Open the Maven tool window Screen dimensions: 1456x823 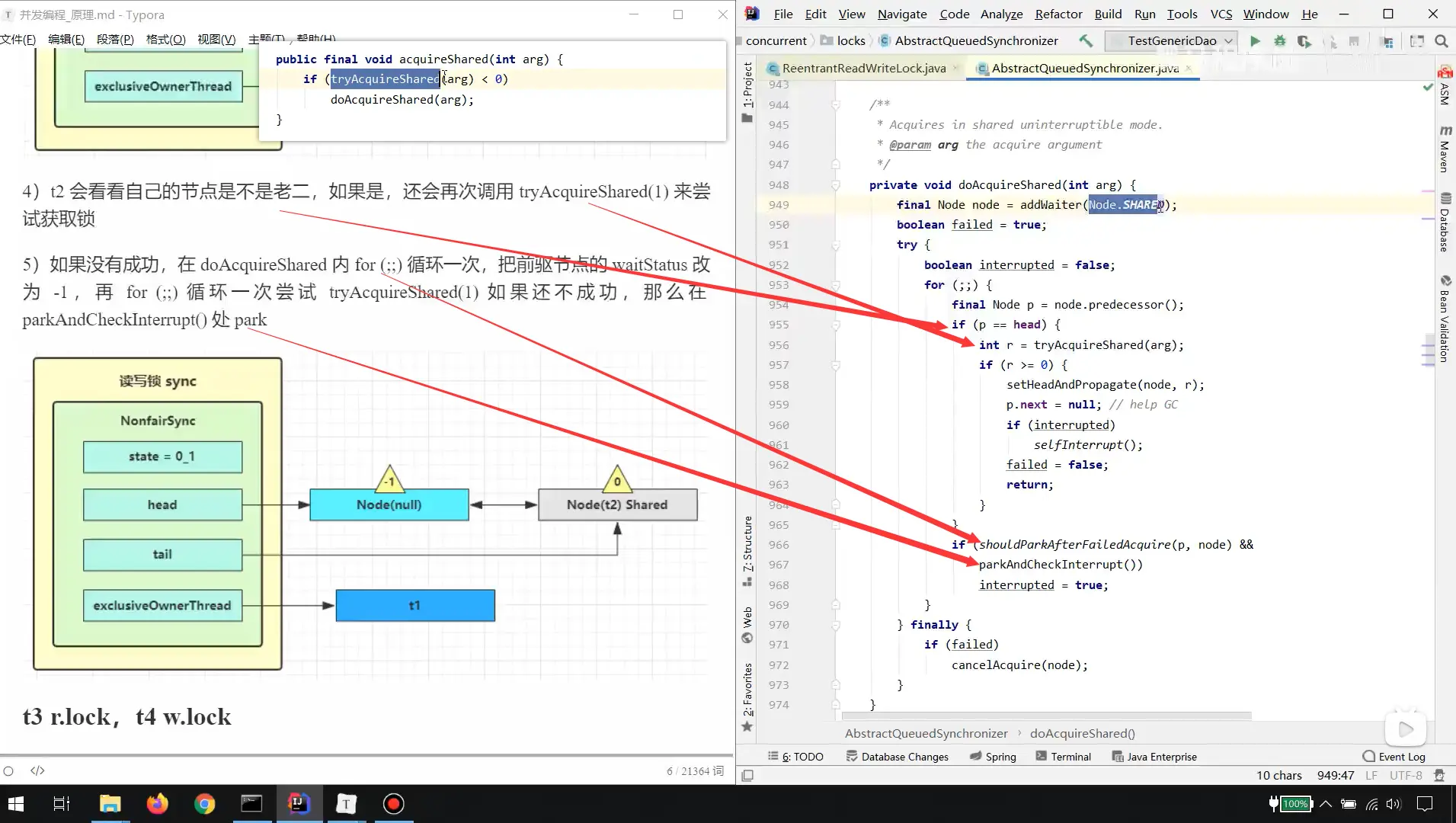(1445, 150)
